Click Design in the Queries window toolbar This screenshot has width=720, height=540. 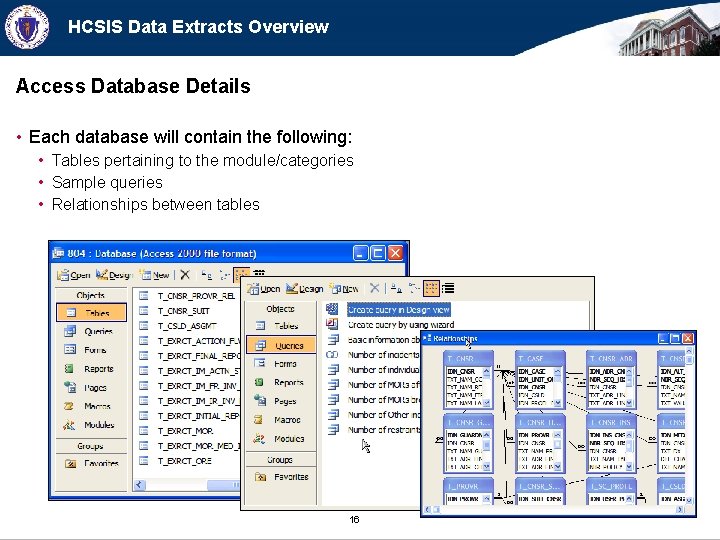pos(304,289)
